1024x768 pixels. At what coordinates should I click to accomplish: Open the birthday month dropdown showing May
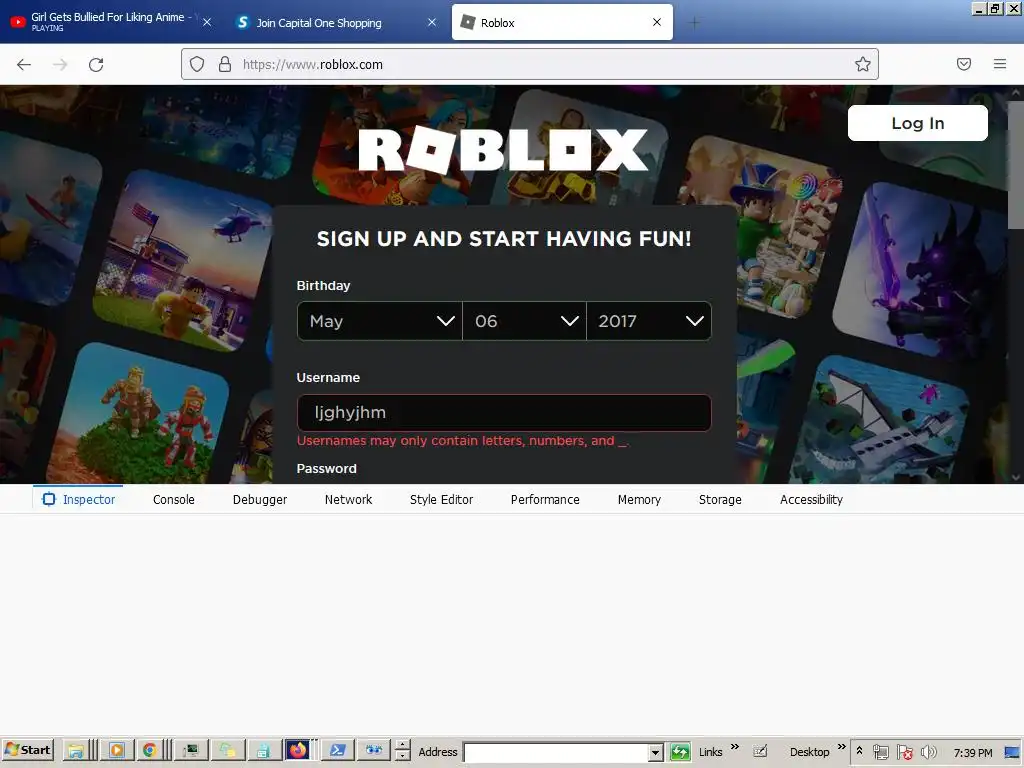[379, 321]
